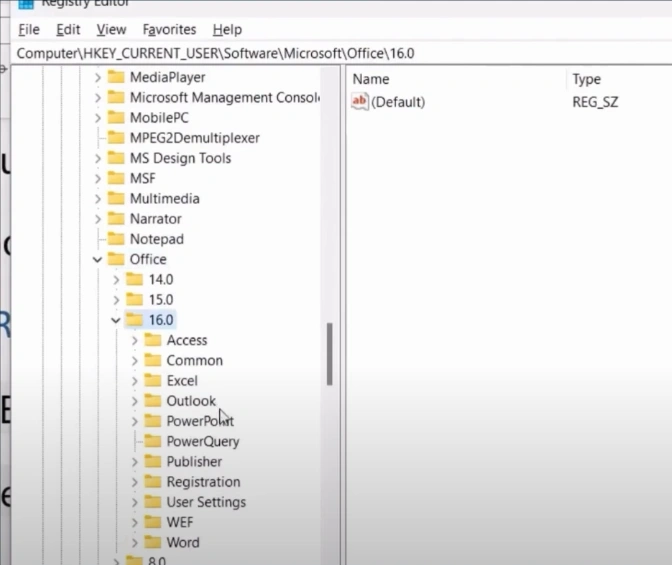Select the PowerPoint key label
The height and width of the screenshot is (565, 672).
coord(200,421)
